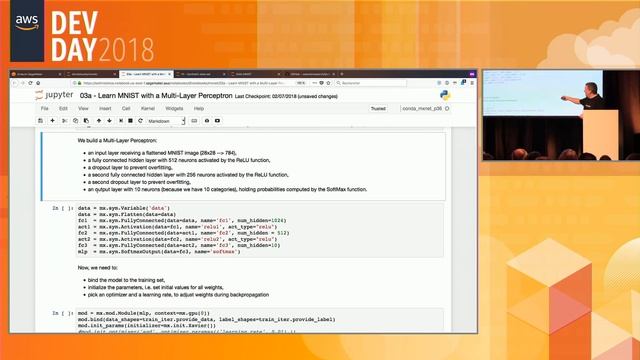Click the line defining mlp SoftmaxOutput

pyautogui.click(x=159, y=252)
